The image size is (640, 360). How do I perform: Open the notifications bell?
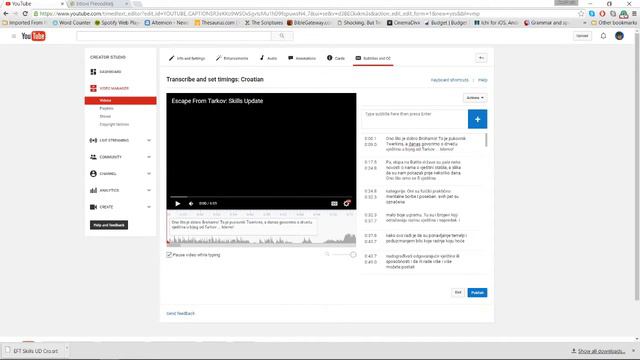pos(603,36)
